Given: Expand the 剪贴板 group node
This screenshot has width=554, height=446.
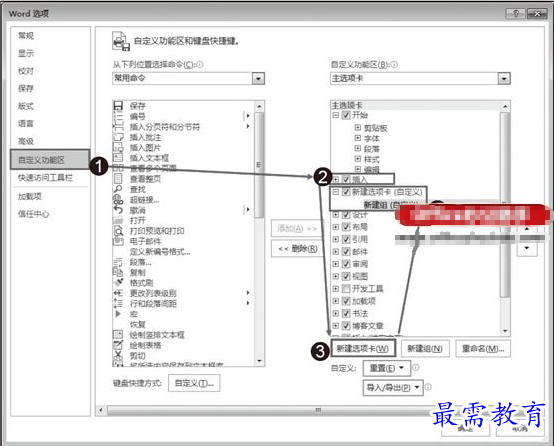Looking at the screenshot, I should pyautogui.click(x=358, y=128).
